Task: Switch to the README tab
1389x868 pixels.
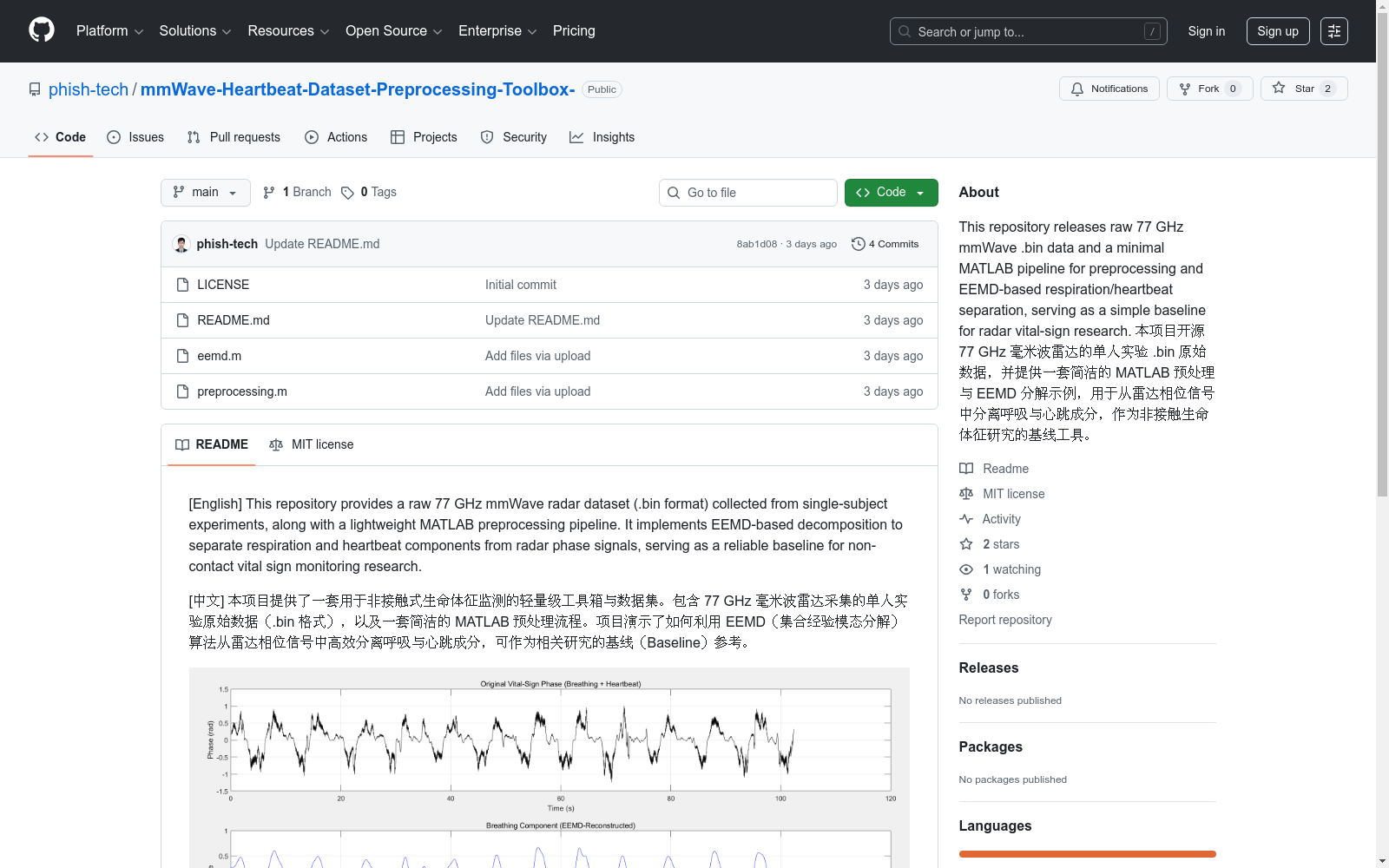Action: point(212,444)
